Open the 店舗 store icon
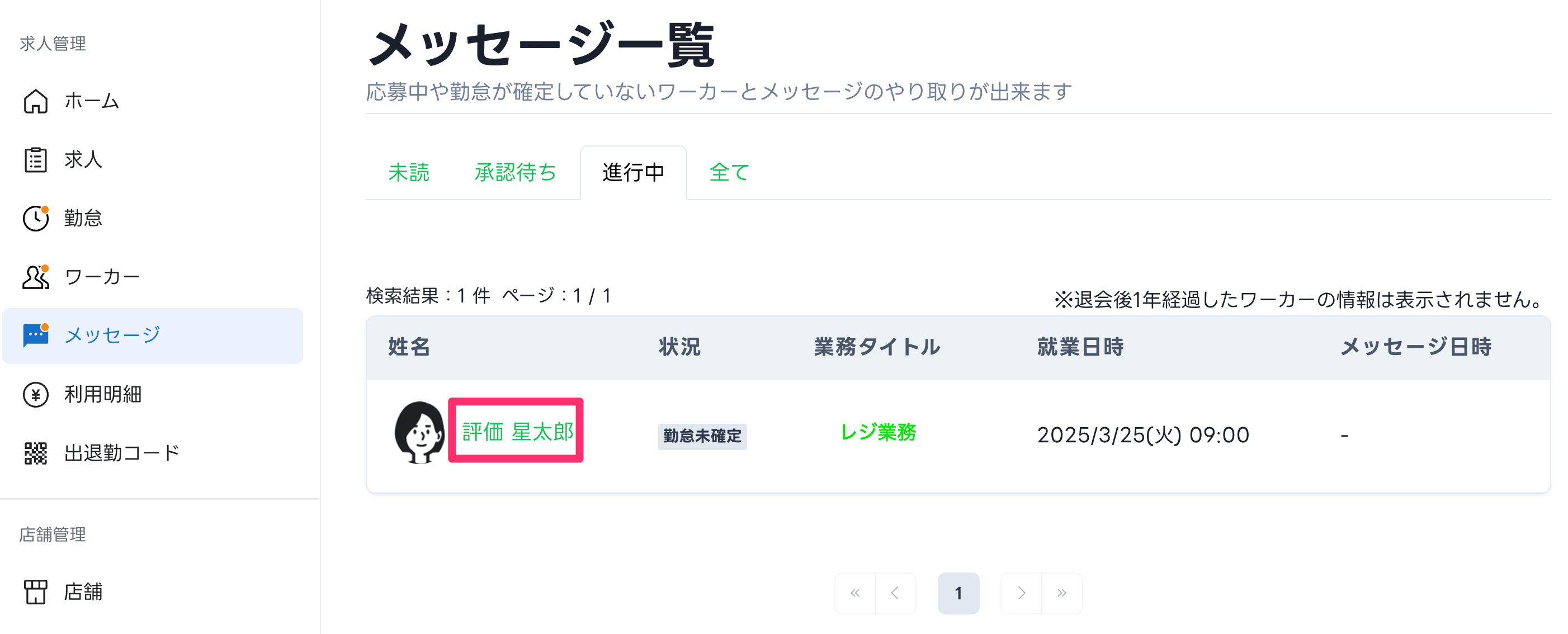 coord(35,592)
